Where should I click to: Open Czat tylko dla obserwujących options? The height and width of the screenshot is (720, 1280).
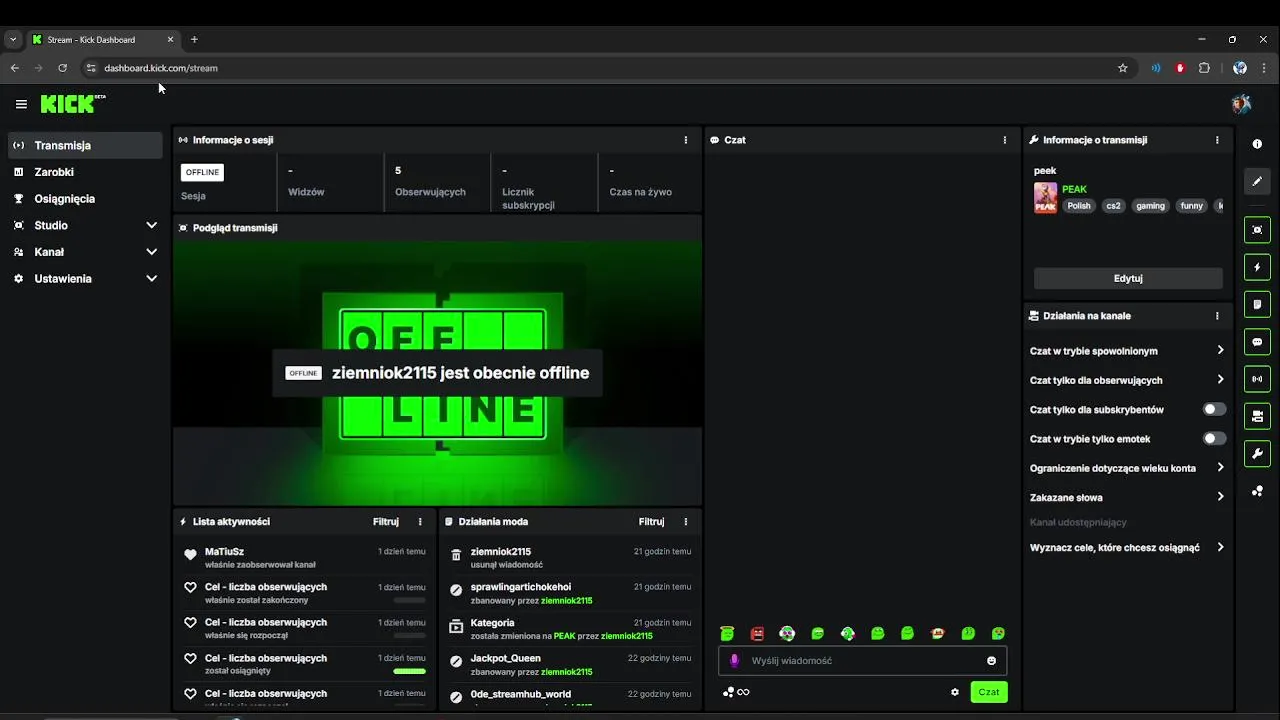pos(1127,380)
